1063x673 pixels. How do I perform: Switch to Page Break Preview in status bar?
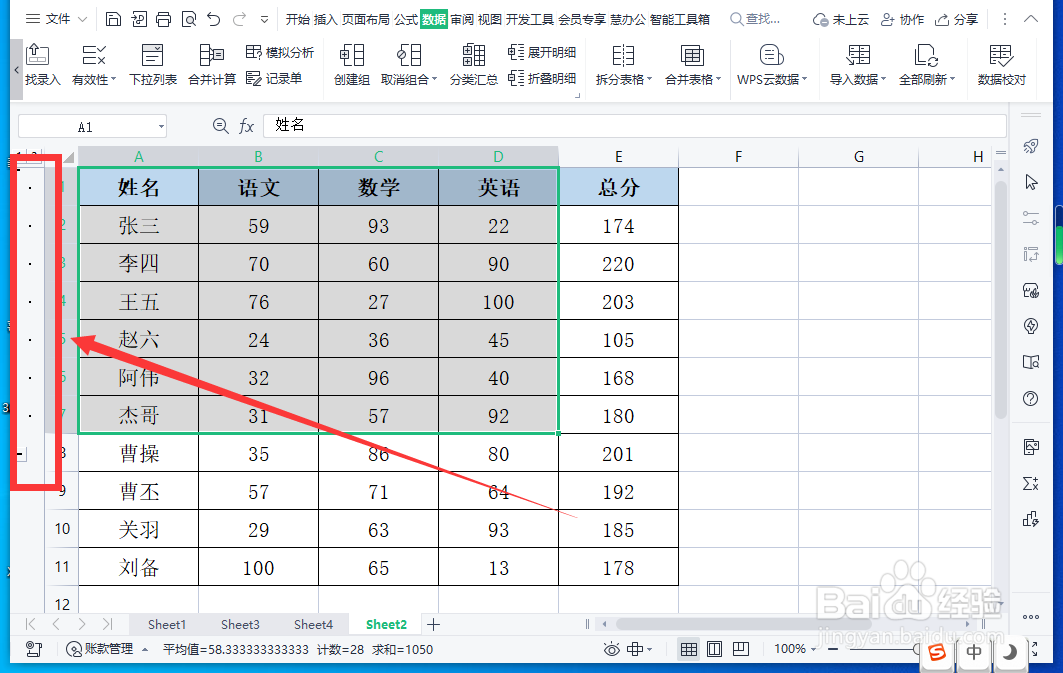point(740,649)
